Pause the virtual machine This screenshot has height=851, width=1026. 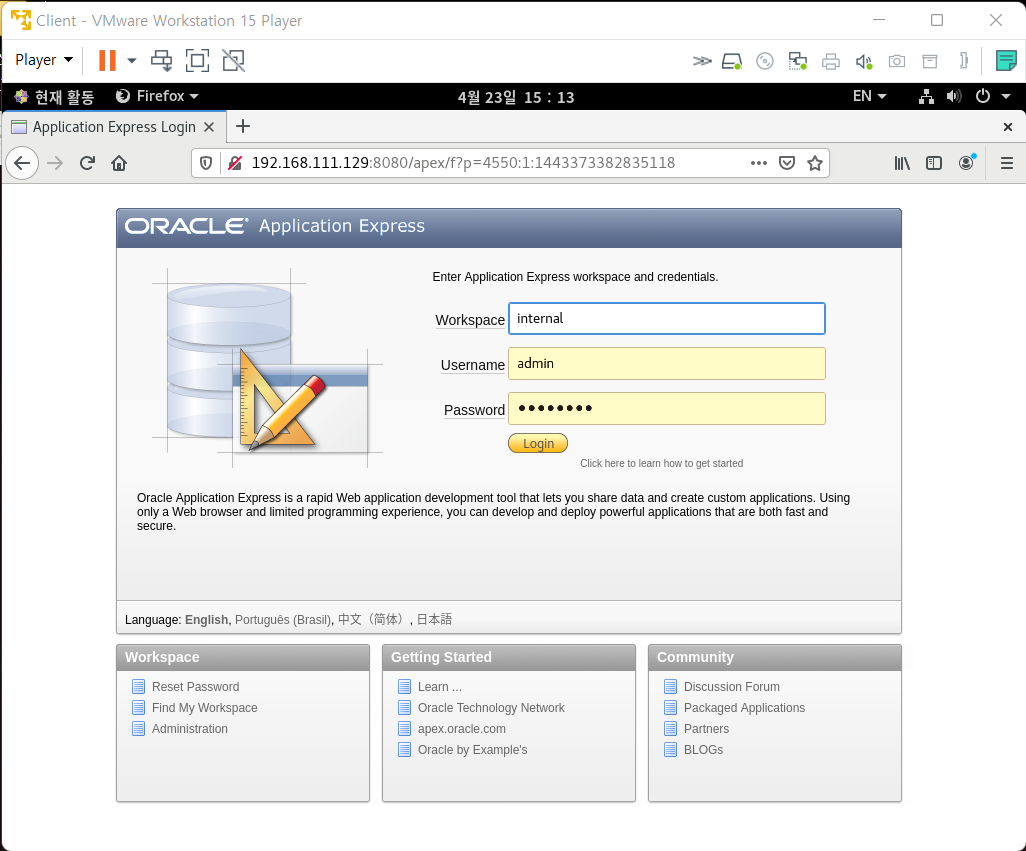tap(107, 60)
